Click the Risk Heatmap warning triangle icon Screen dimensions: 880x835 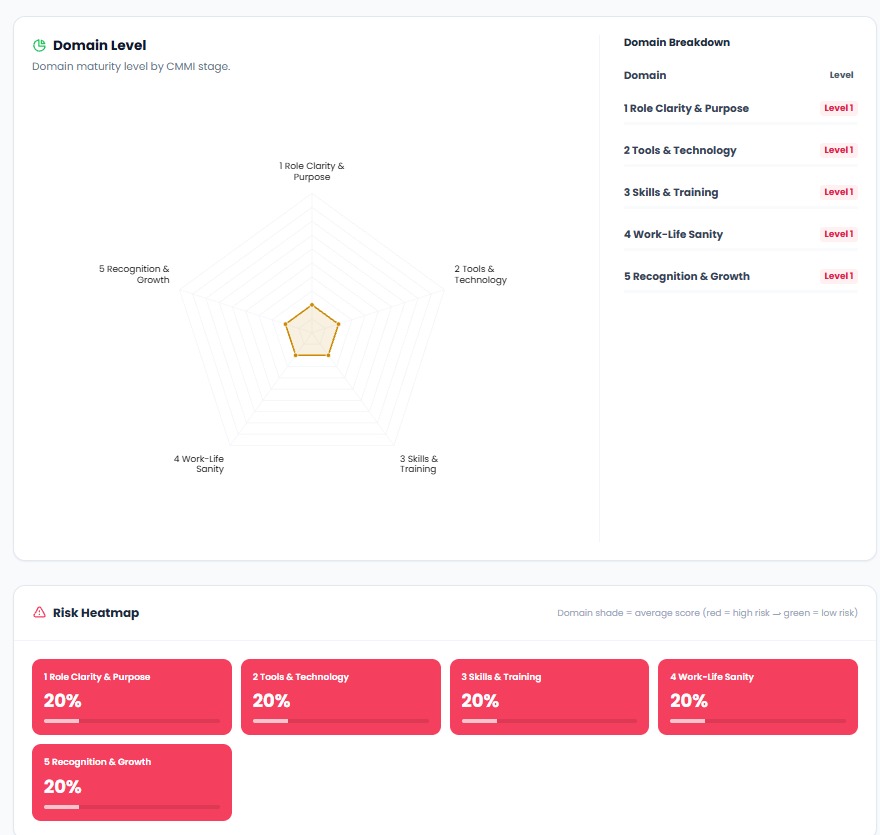point(39,612)
